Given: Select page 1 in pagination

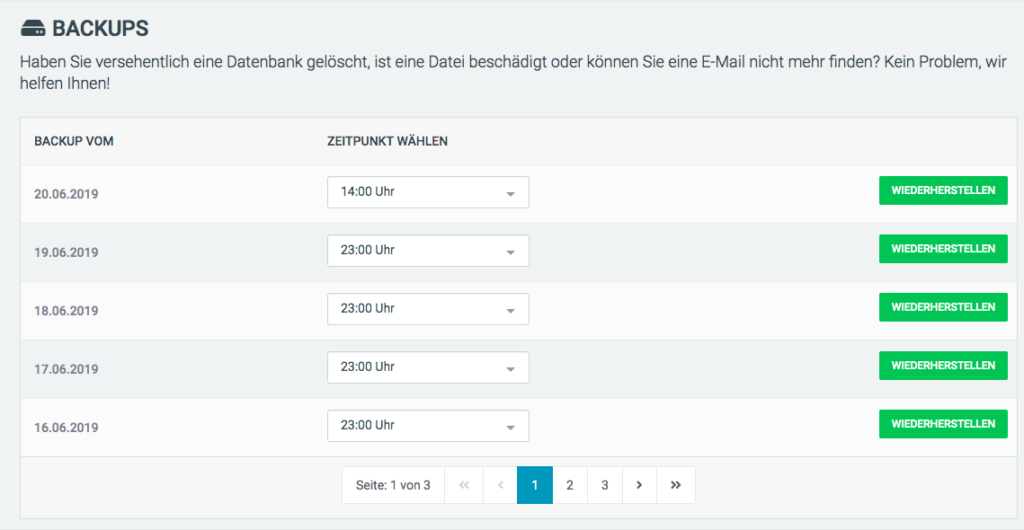Looking at the screenshot, I should pyautogui.click(x=535, y=485).
